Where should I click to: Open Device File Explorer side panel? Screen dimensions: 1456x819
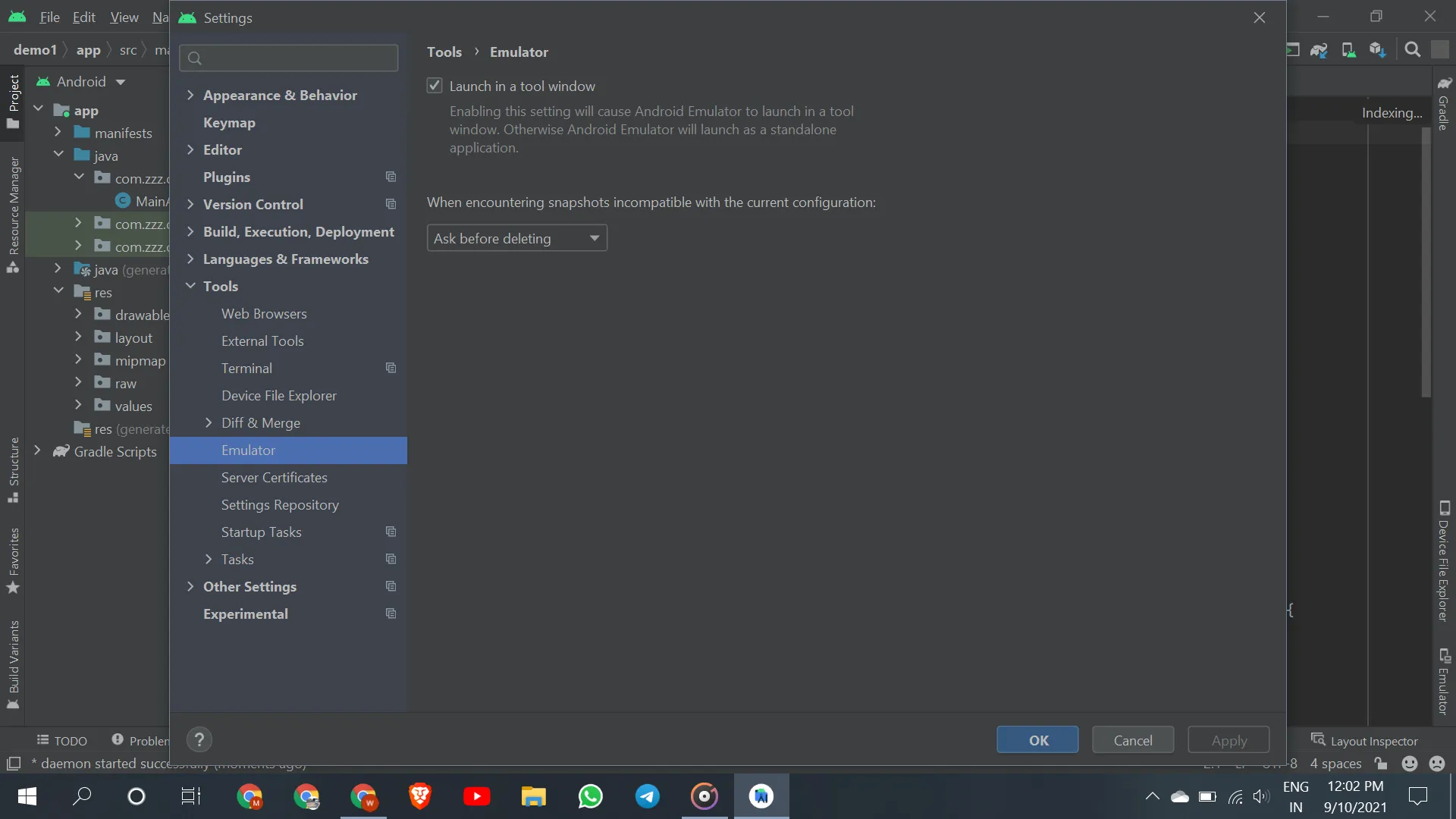pyautogui.click(x=1444, y=562)
